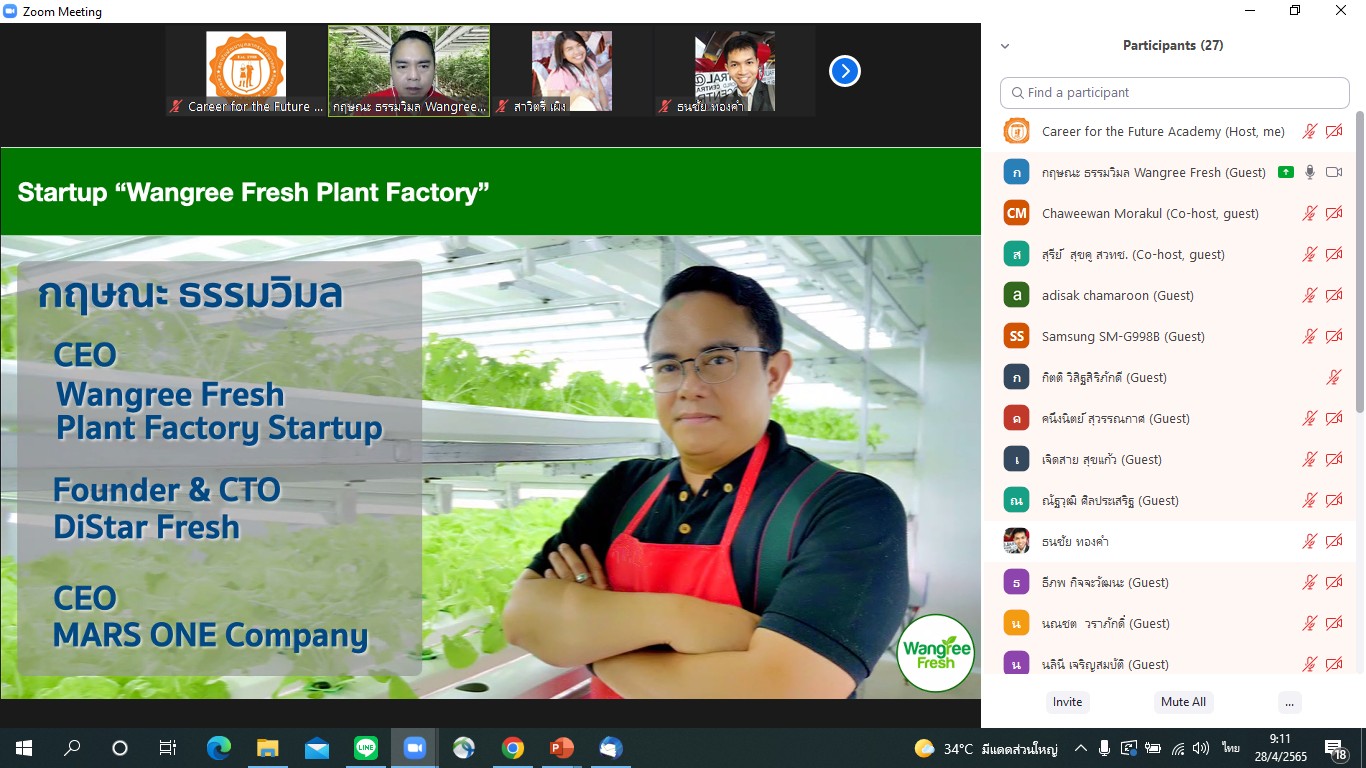Click the Zoom icon in the taskbar
Image resolution: width=1366 pixels, height=768 pixels.
(x=414, y=748)
